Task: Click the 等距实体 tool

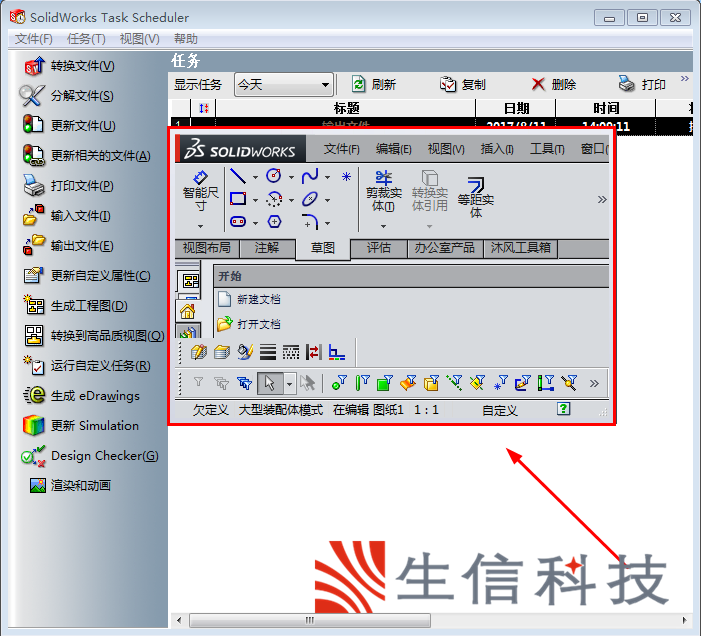Action: click(476, 197)
